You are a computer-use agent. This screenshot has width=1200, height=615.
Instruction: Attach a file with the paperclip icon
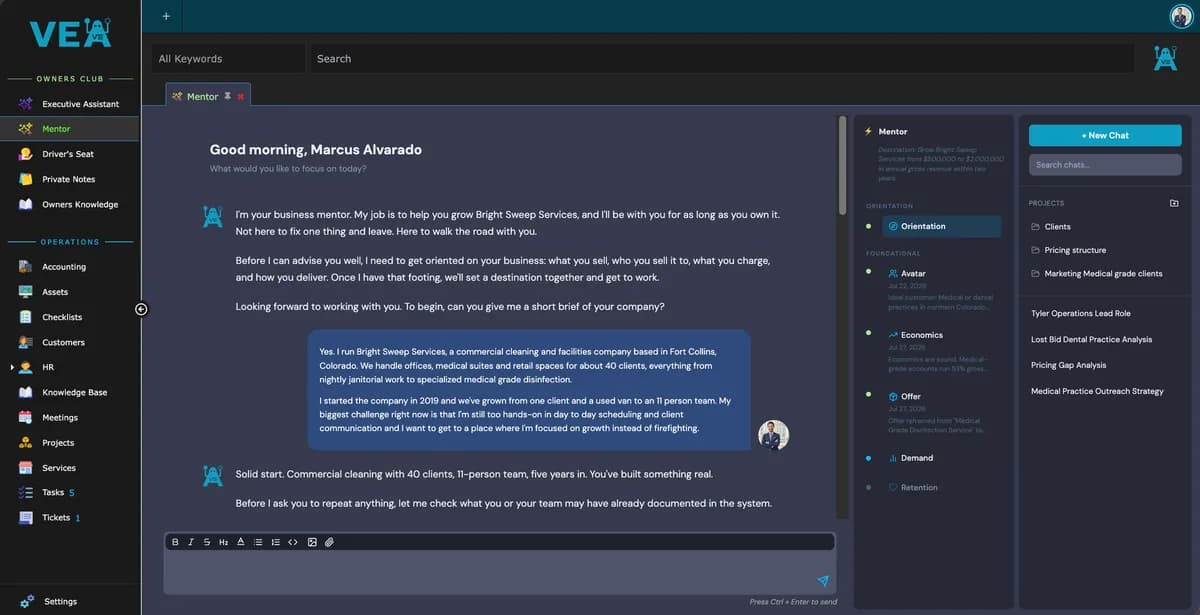[329, 542]
